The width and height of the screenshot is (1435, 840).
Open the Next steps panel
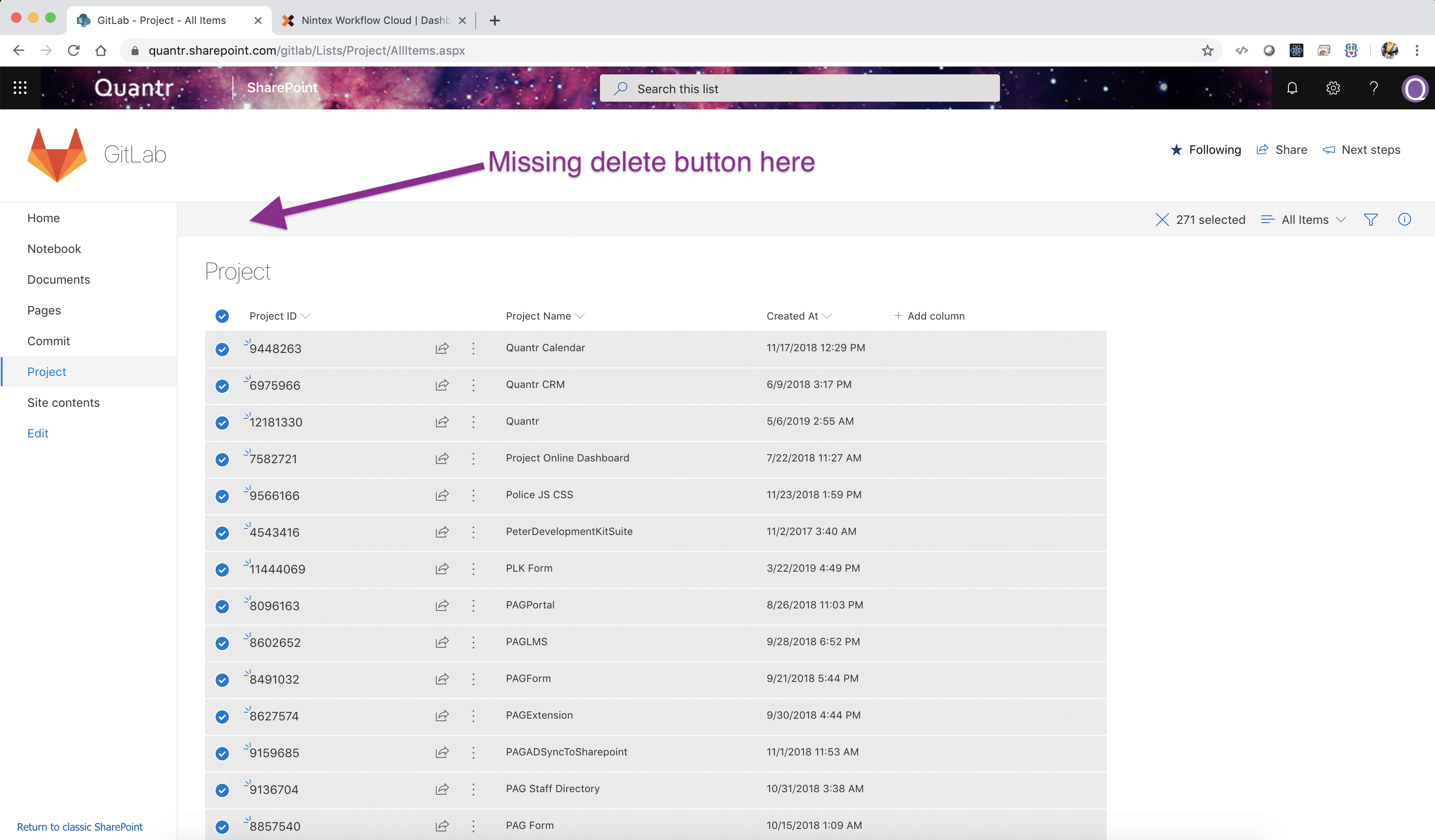click(1361, 150)
